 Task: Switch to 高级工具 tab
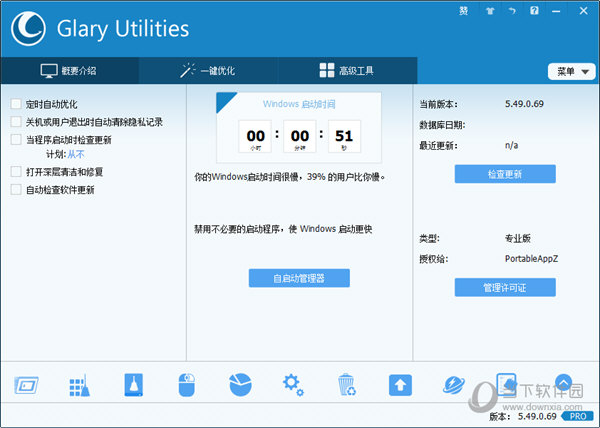(347, 71)
